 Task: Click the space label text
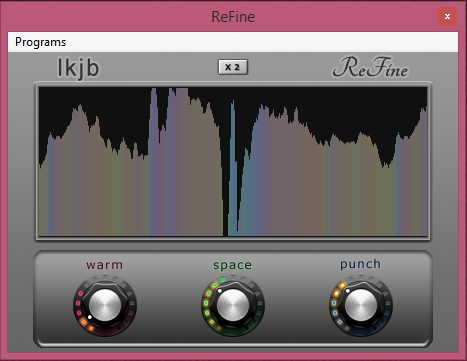[x=232, y=265]
